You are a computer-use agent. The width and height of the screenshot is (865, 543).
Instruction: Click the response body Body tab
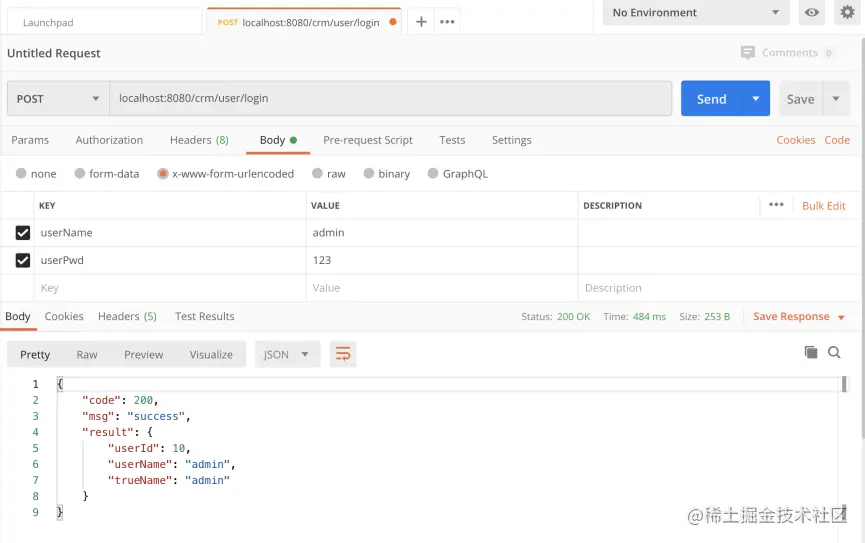coord(18,316)
